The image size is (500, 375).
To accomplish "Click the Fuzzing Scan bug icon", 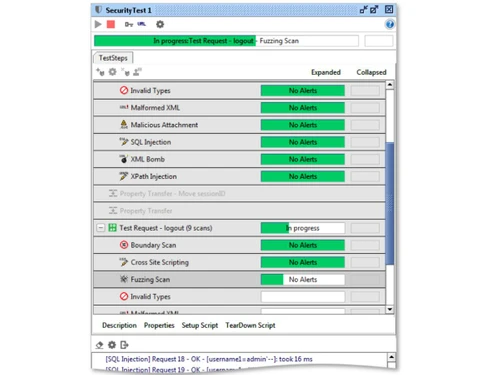I will 124,279.
